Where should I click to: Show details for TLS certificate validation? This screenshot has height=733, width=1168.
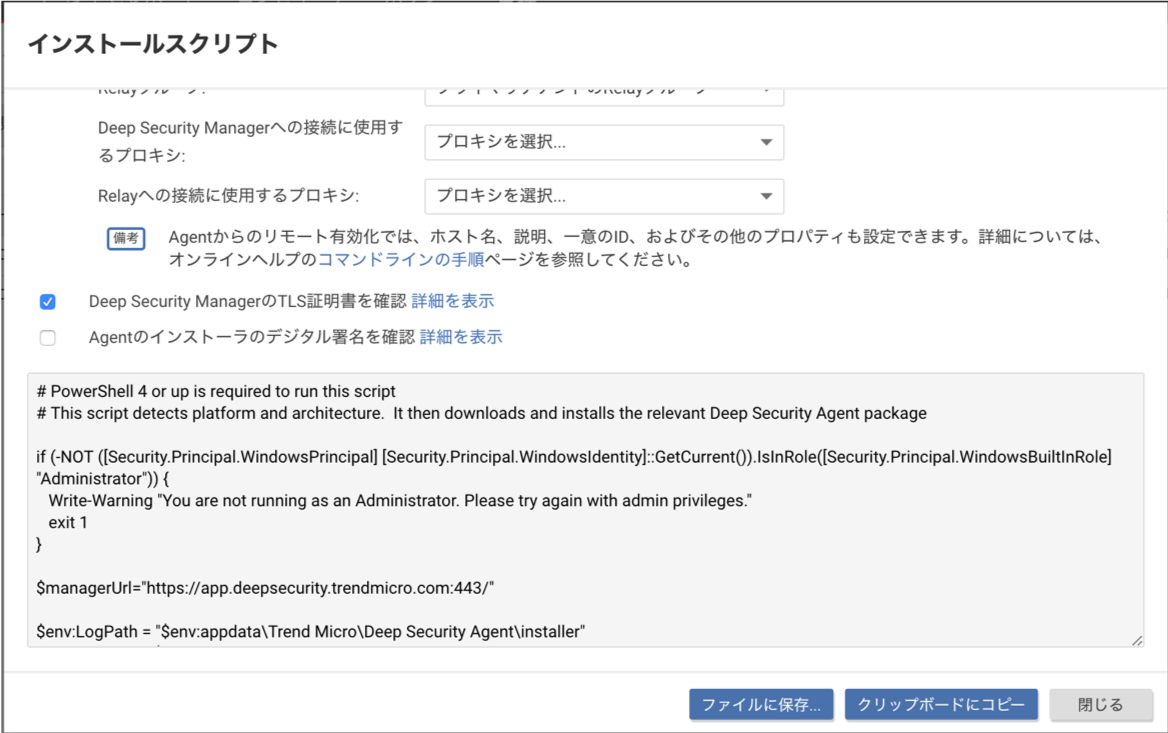click(x=453, y=301)
